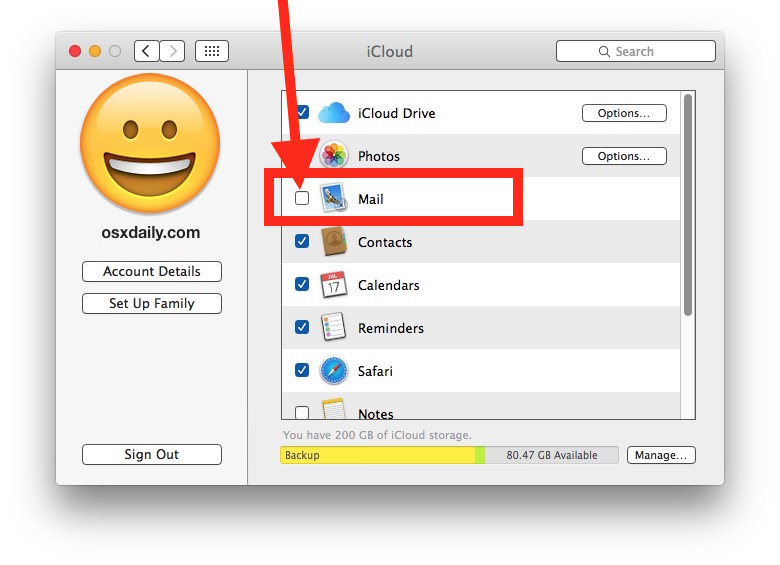Click the Safari label
The width and height of the screenshot is (780, 565).
click(x=375, y=371)
